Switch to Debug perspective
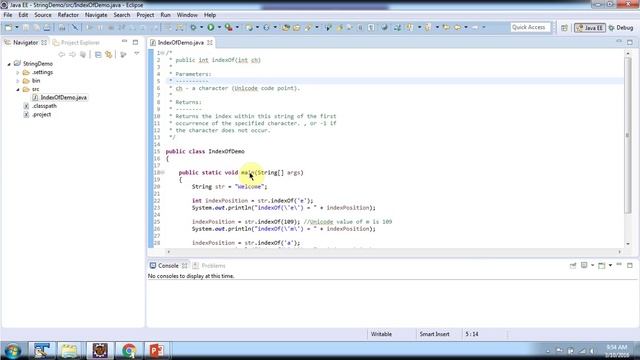 click(621, 28)
